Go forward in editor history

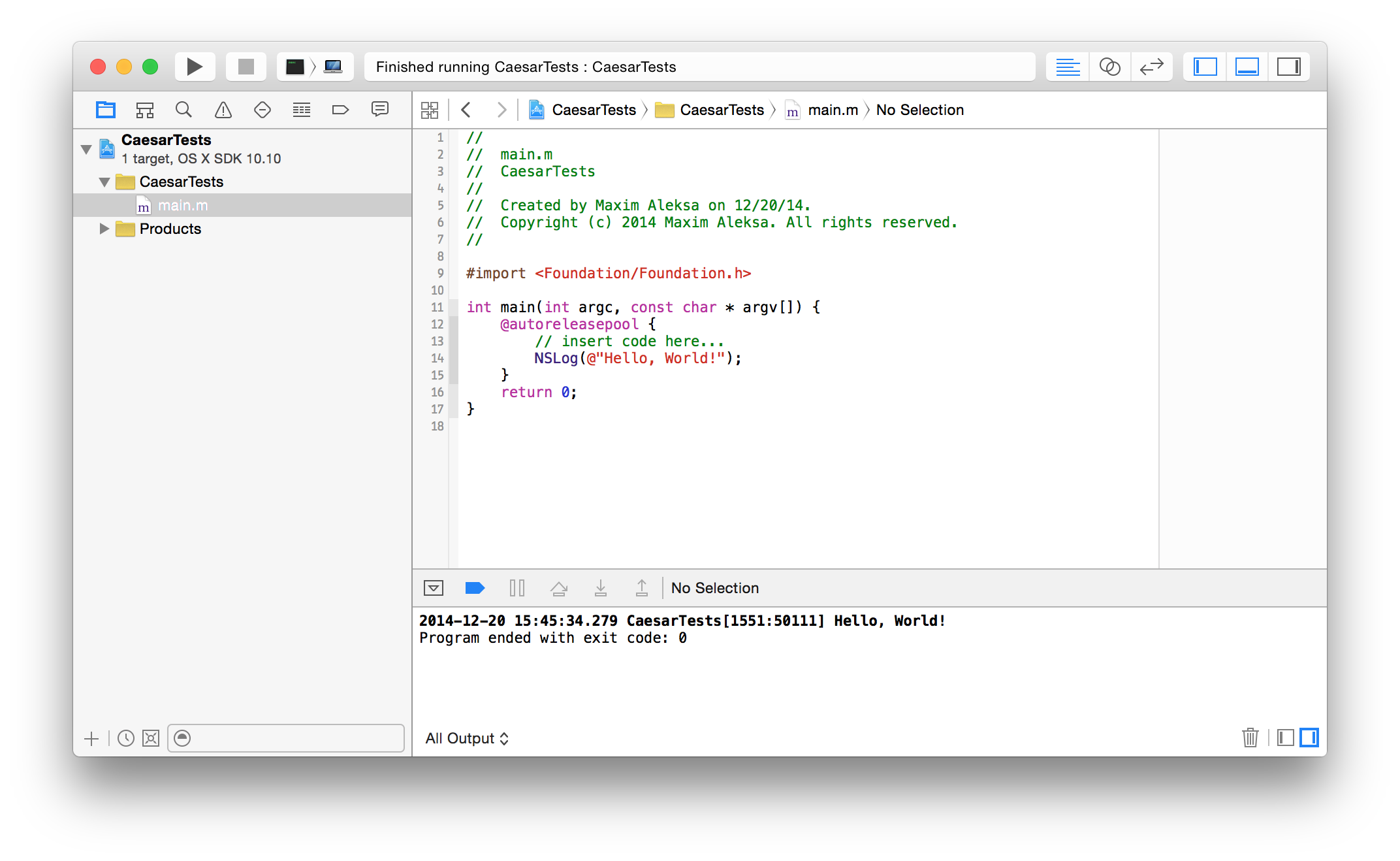501,110
